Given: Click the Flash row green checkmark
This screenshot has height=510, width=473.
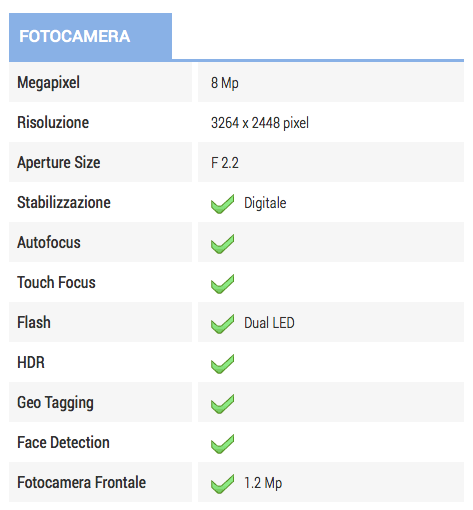Looking at the screenshot, I should (x=222, y=324).
